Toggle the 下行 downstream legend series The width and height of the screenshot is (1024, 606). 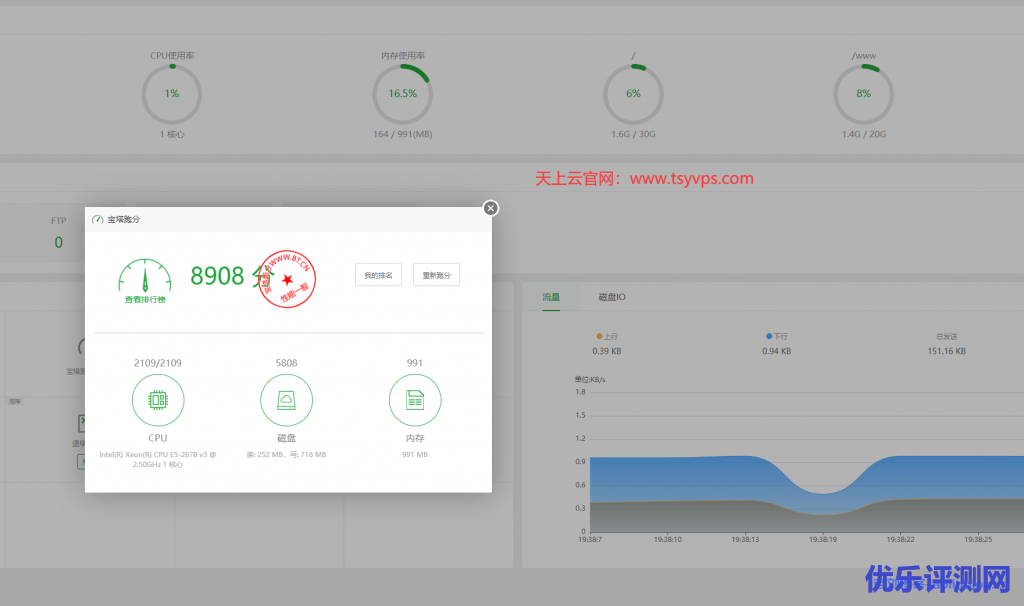click(x=776, y=337)
